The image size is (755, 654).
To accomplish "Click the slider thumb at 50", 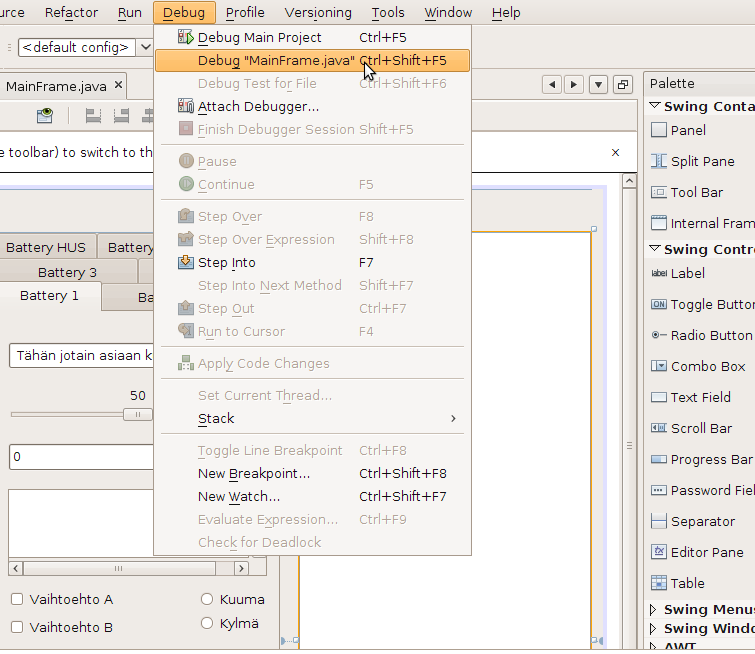I will click(138, 415).
